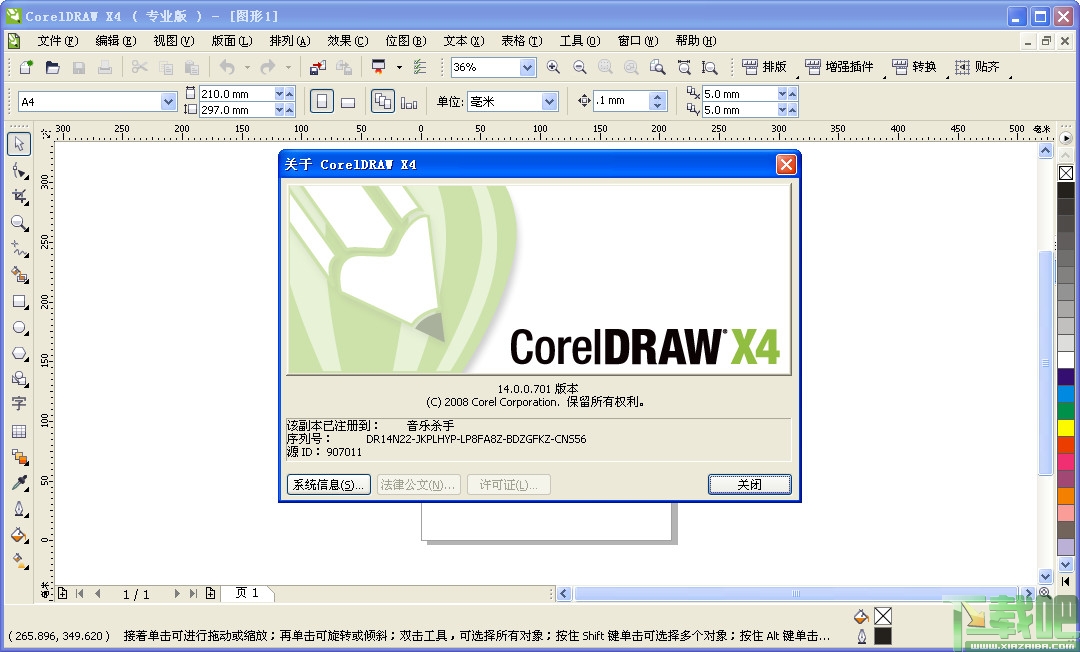Click the zoom in magnifier icon

click(552, 67)
